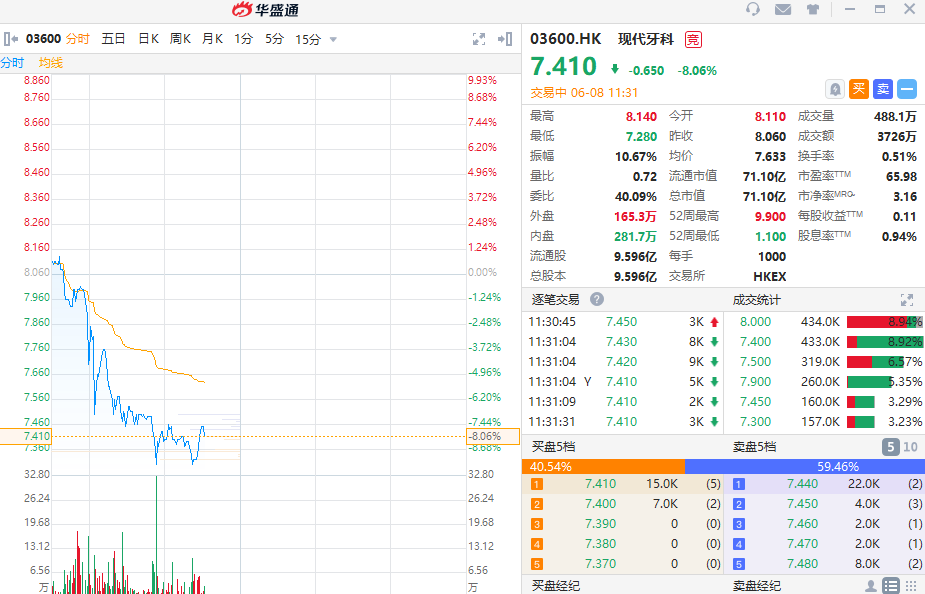Expand chart to fullscreen icon
Viewport: 925px width, 594px height.
click(x=479, y=39)
